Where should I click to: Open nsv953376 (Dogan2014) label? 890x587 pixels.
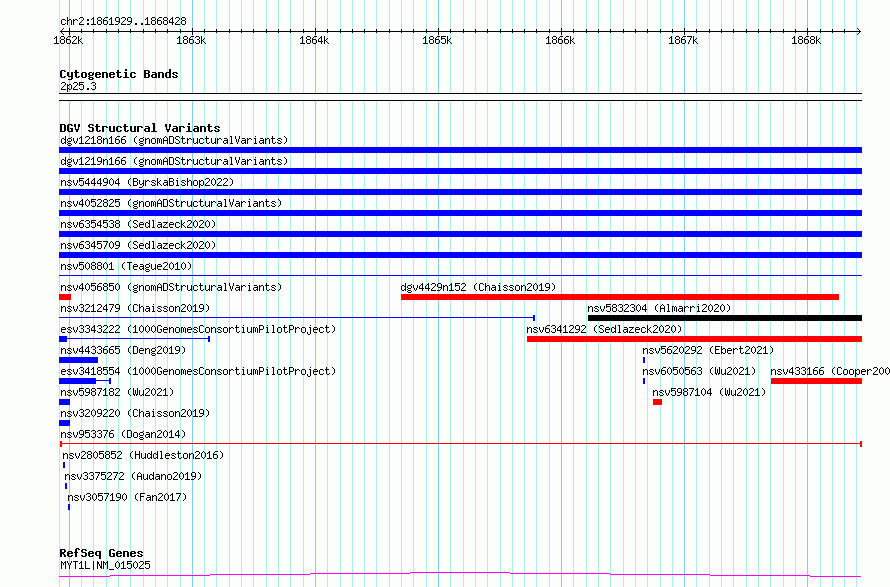(123, 434)
